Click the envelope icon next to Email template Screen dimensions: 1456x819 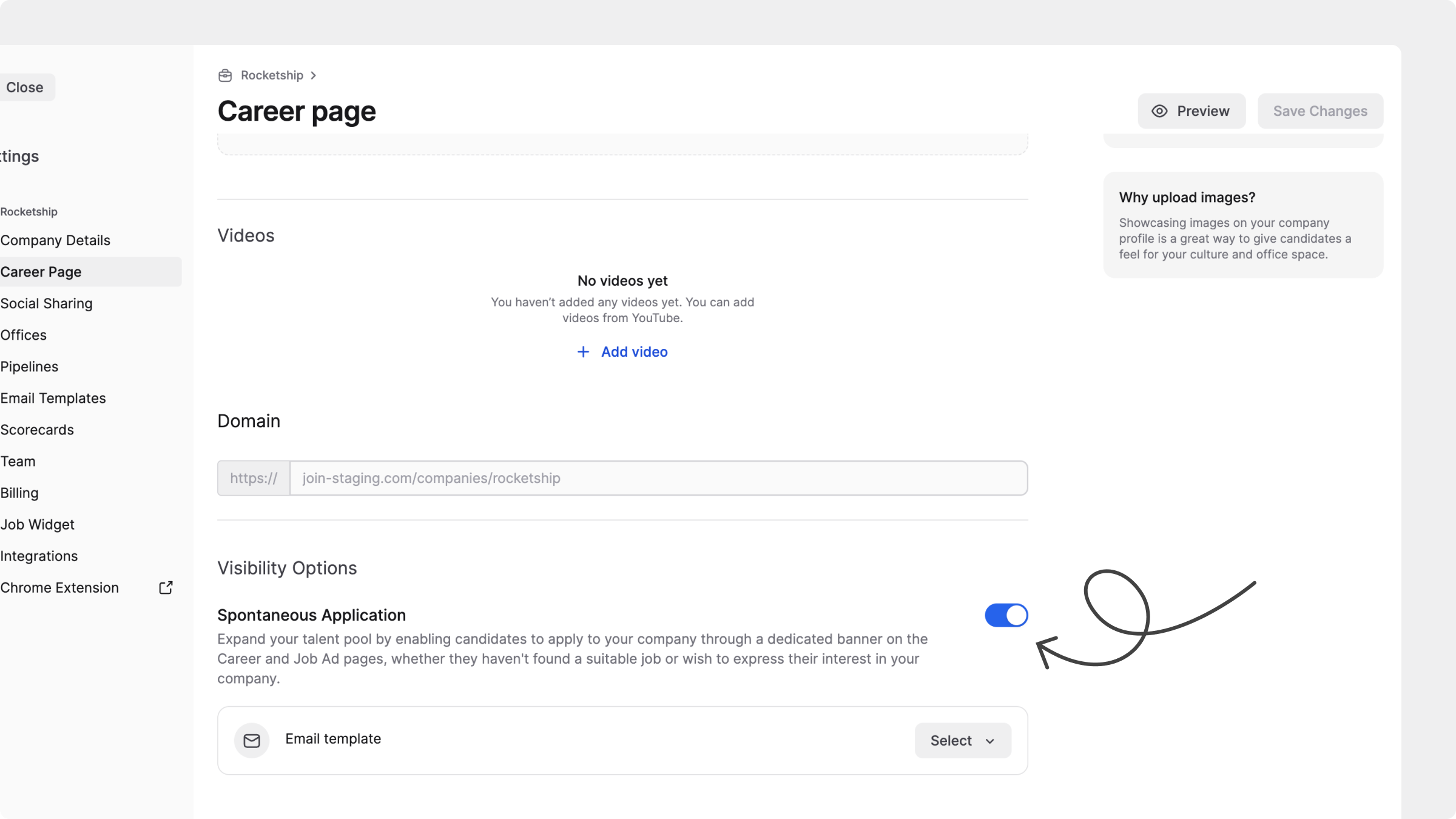coord(252,740)
